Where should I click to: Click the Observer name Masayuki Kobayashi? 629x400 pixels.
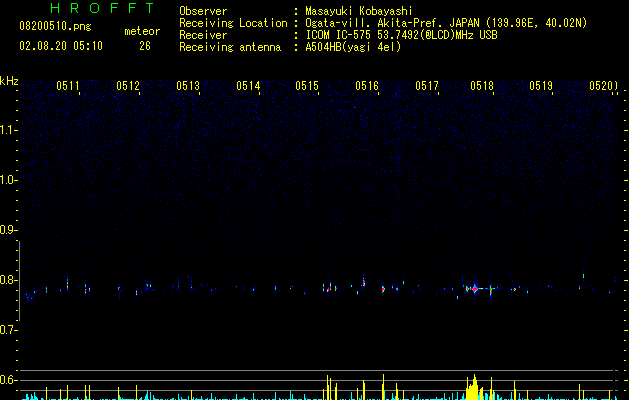359,11
